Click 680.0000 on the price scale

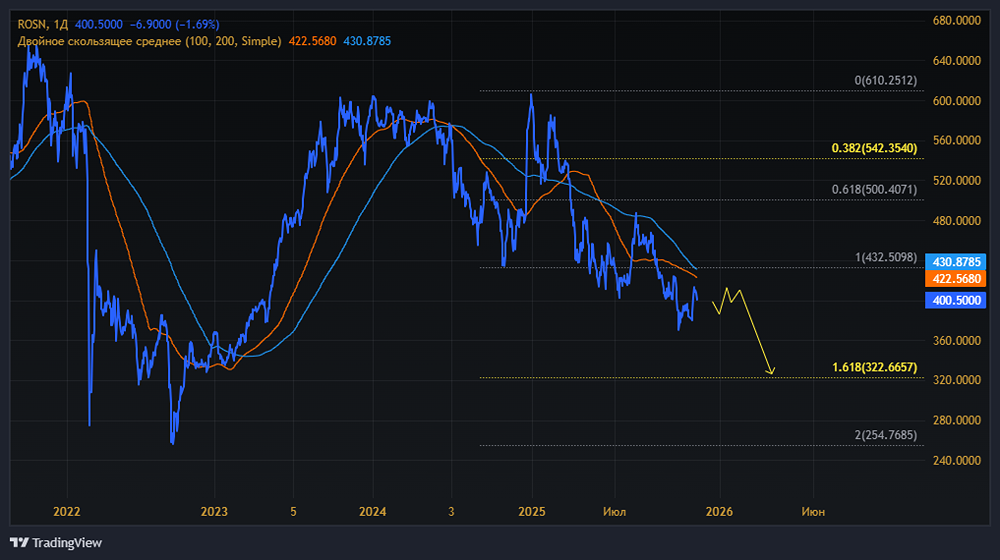click(954, 21)
